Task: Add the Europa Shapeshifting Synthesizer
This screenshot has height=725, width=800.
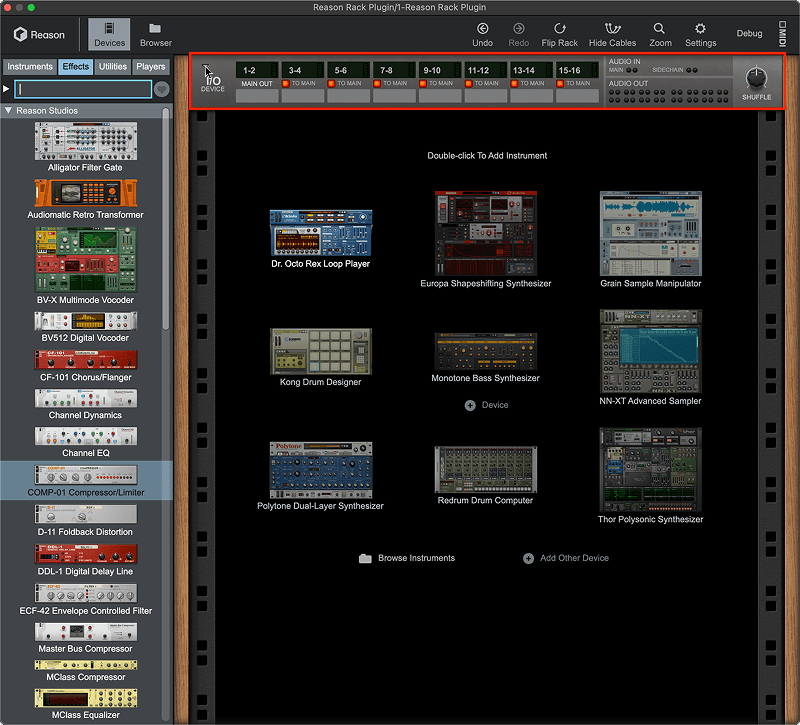Action: point(485,233)
